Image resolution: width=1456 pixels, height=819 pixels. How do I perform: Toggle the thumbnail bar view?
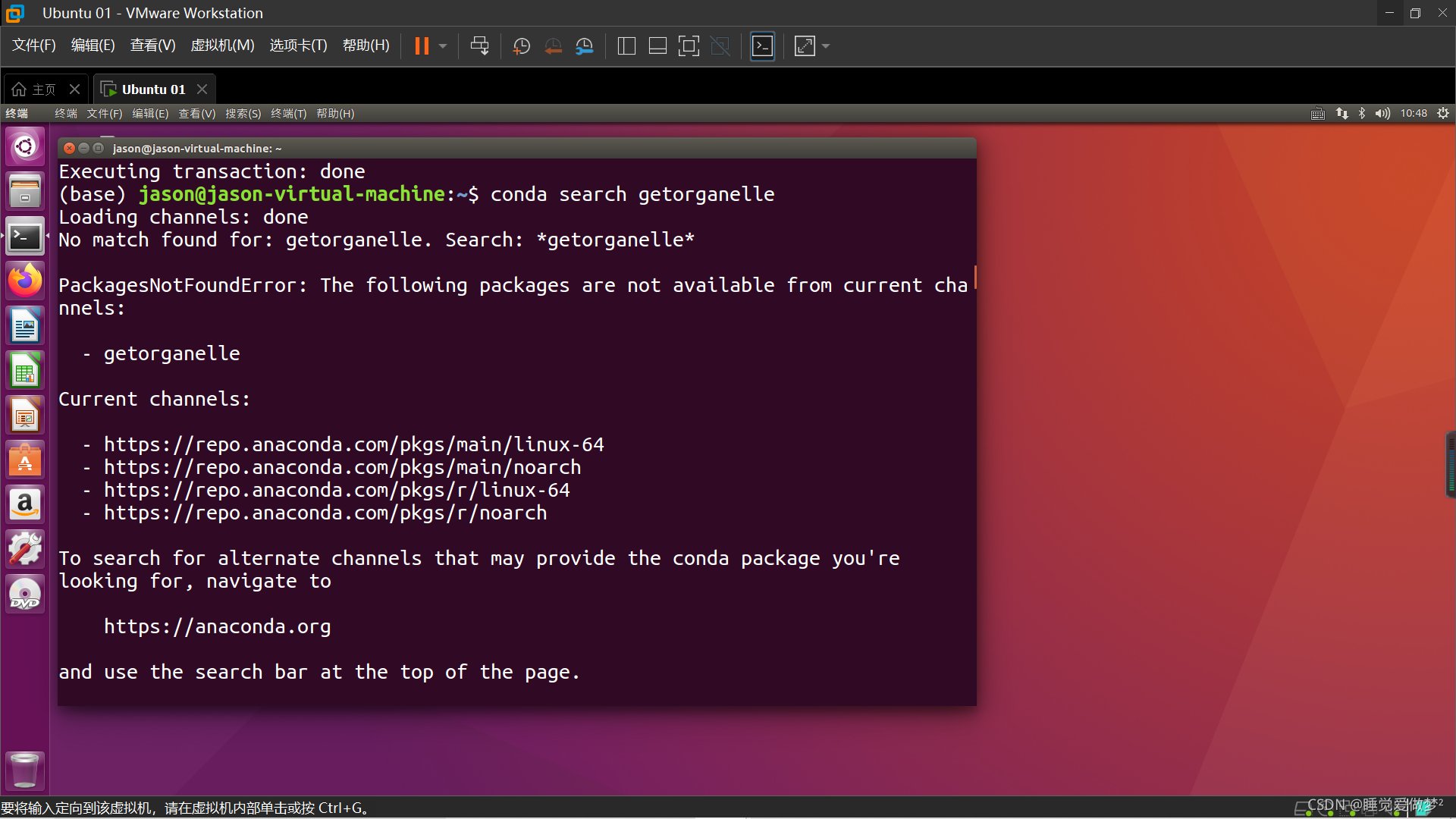pos(657,46)
